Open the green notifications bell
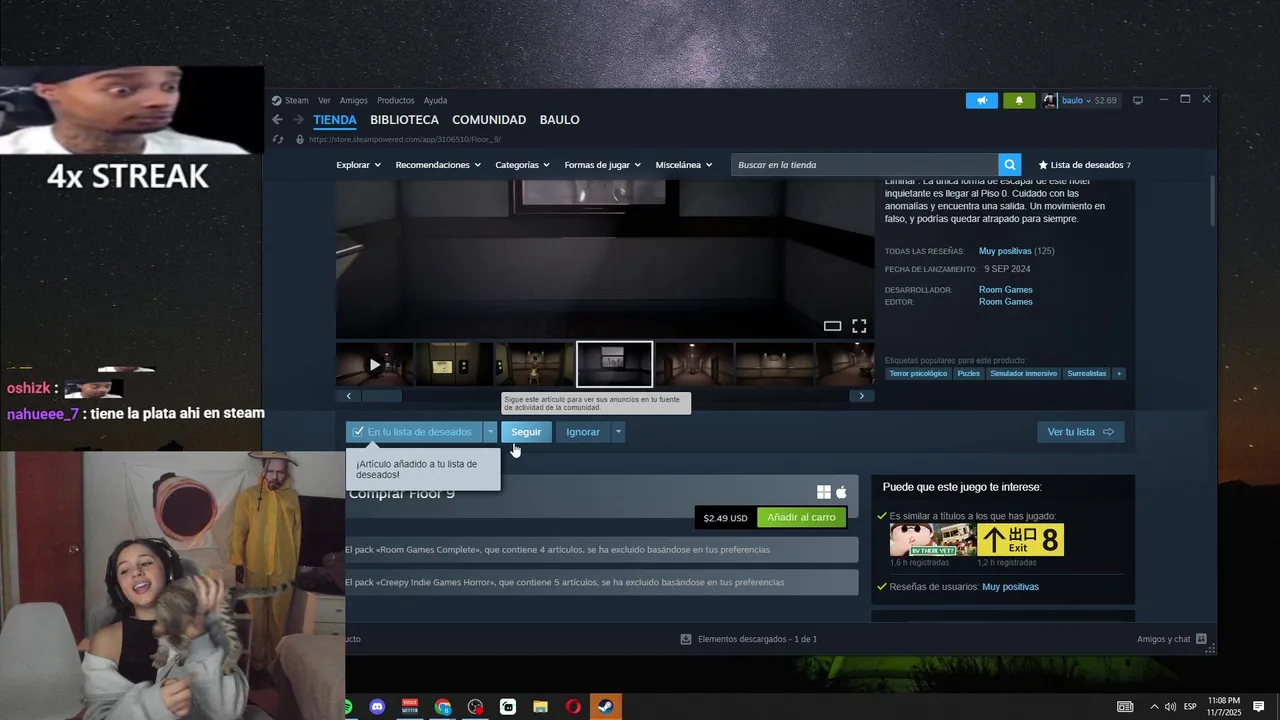 click(x=1019, y=100)
